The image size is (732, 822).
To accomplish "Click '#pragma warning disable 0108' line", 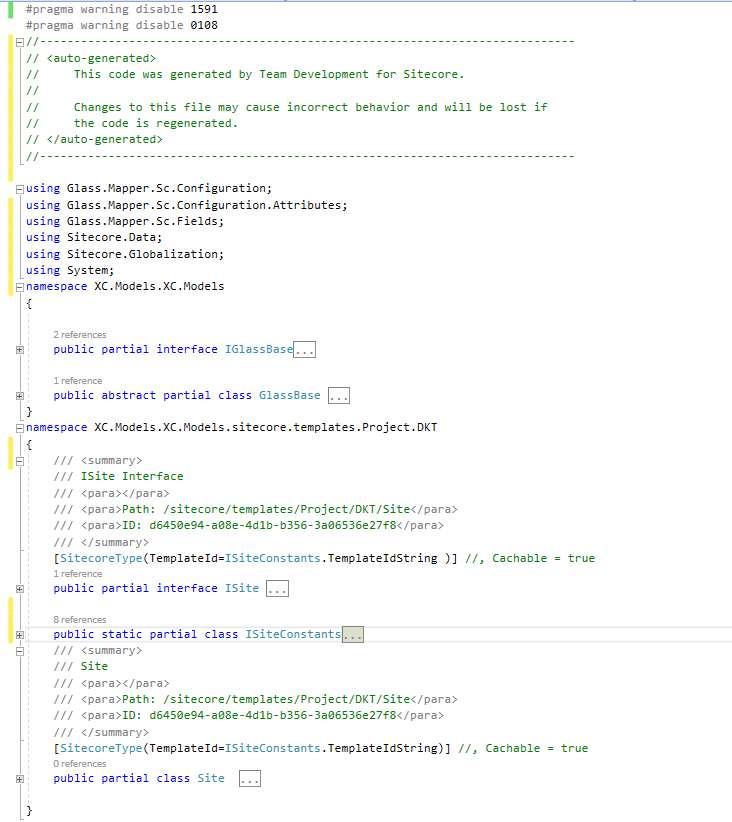I will [122, 25].
